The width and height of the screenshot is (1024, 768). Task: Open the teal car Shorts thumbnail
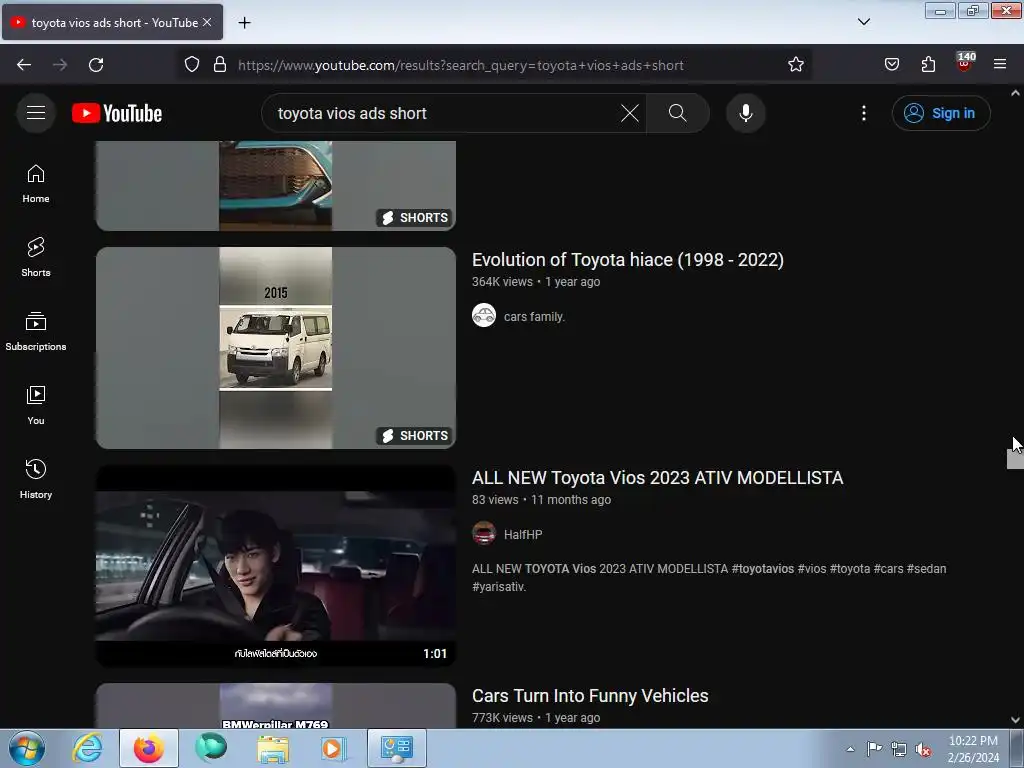[x=276, y=185]
